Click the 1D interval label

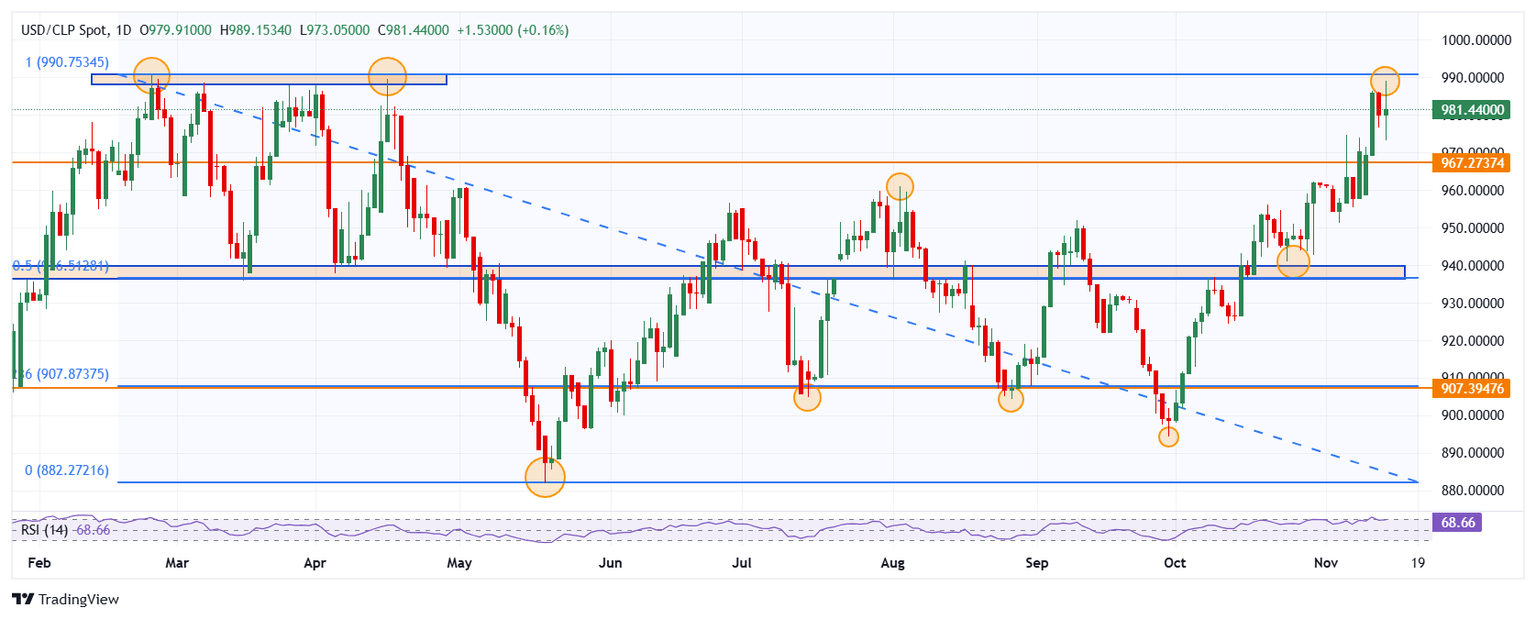tap(124, 31)
